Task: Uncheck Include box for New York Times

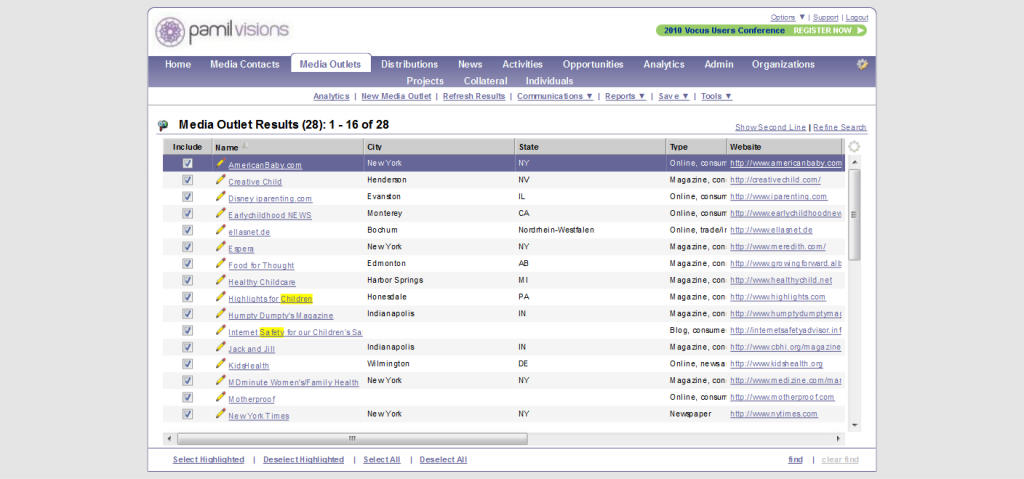Action: point(187,414)
